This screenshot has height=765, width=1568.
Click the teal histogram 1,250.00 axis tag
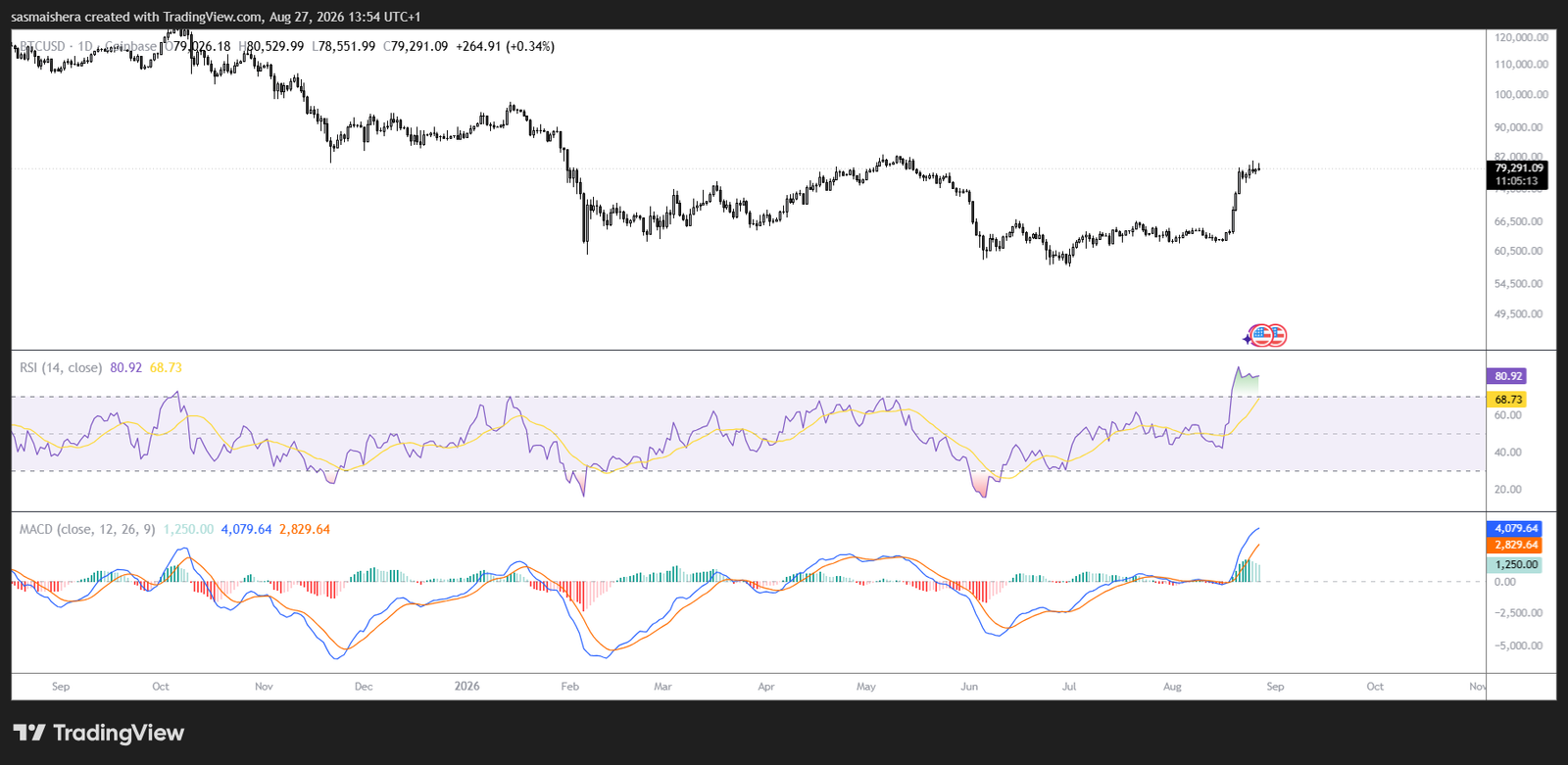coord(1515,564)
